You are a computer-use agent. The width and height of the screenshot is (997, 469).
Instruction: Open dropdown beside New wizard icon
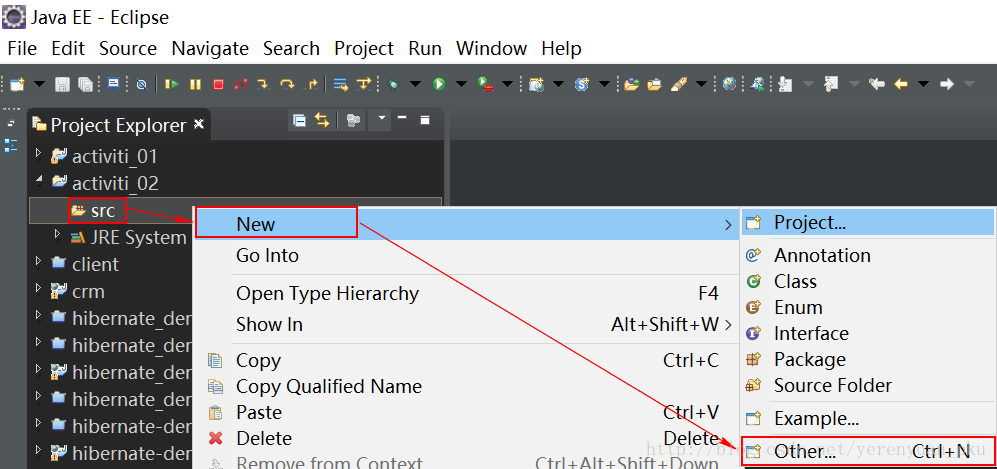39,84
